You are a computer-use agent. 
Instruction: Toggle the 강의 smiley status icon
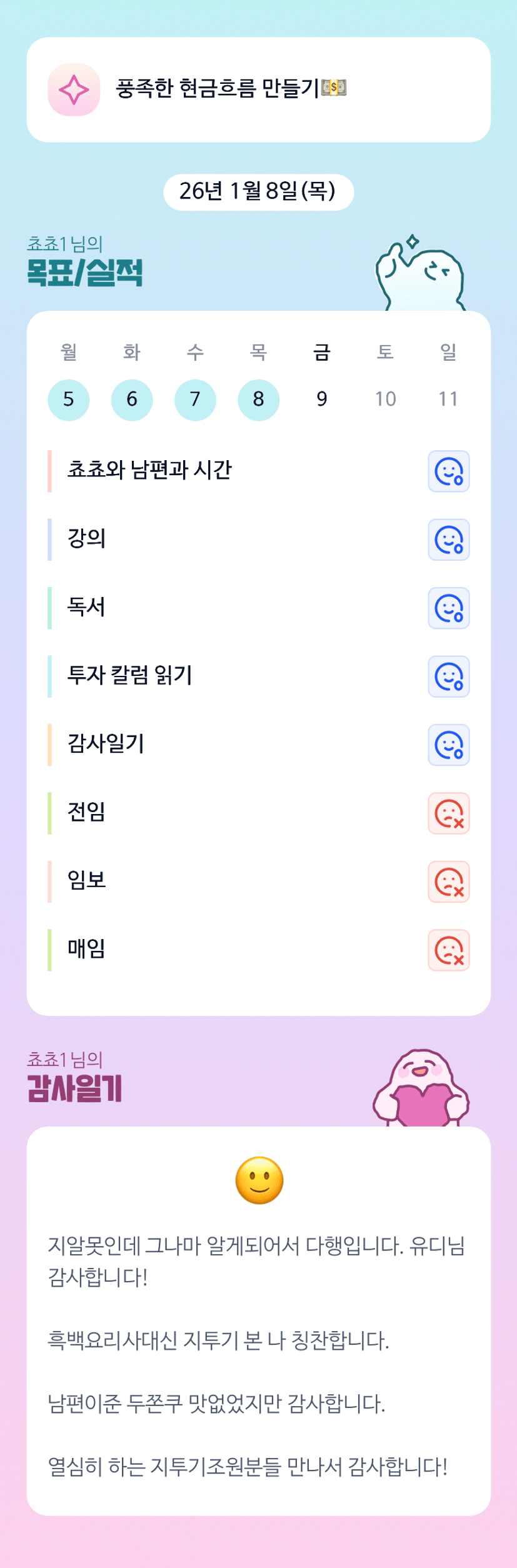click(x=448, y=540)
